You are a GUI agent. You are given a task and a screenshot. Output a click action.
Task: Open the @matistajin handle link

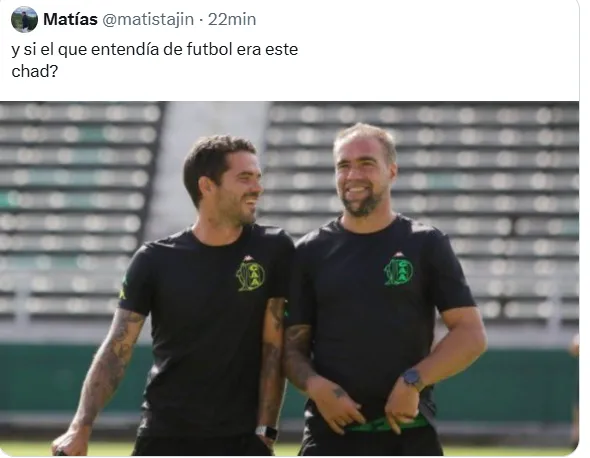(148, 19)
